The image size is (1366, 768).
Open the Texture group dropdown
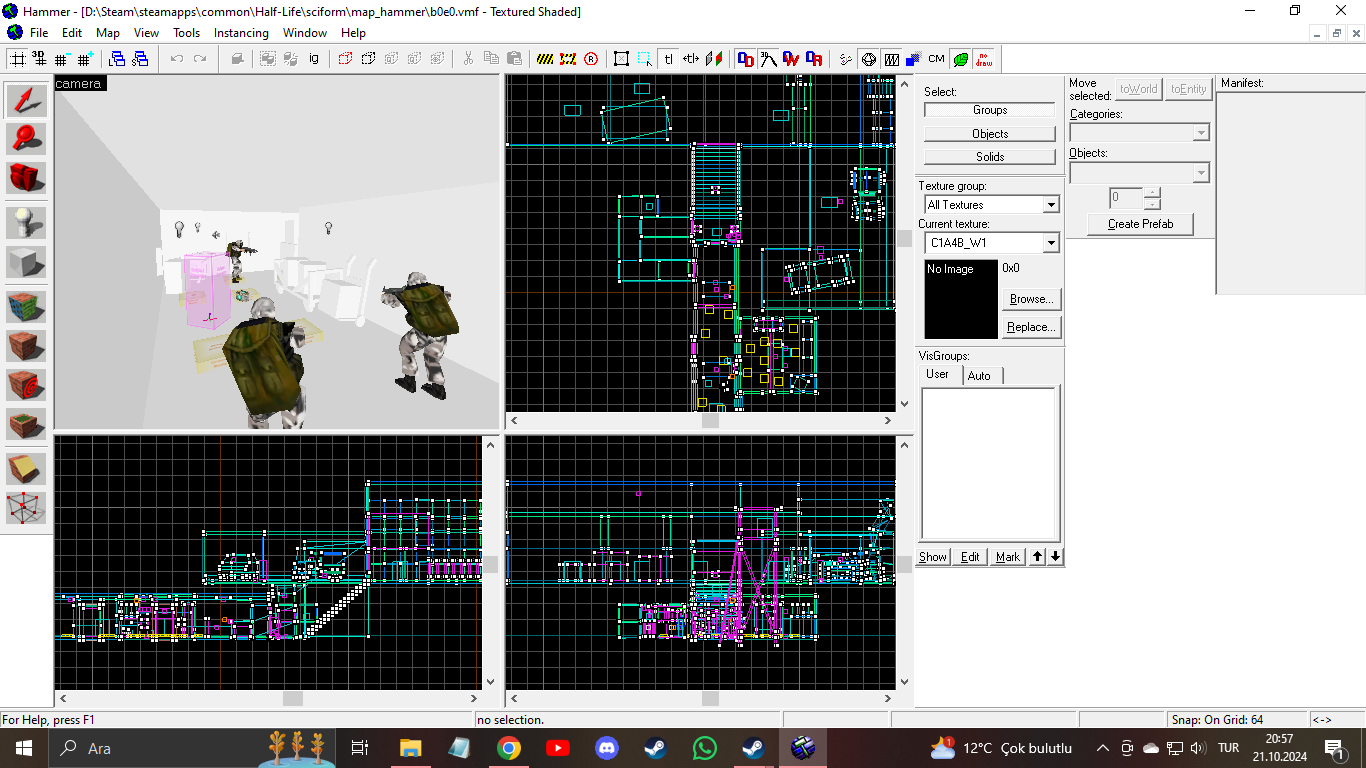point(1051,205)
